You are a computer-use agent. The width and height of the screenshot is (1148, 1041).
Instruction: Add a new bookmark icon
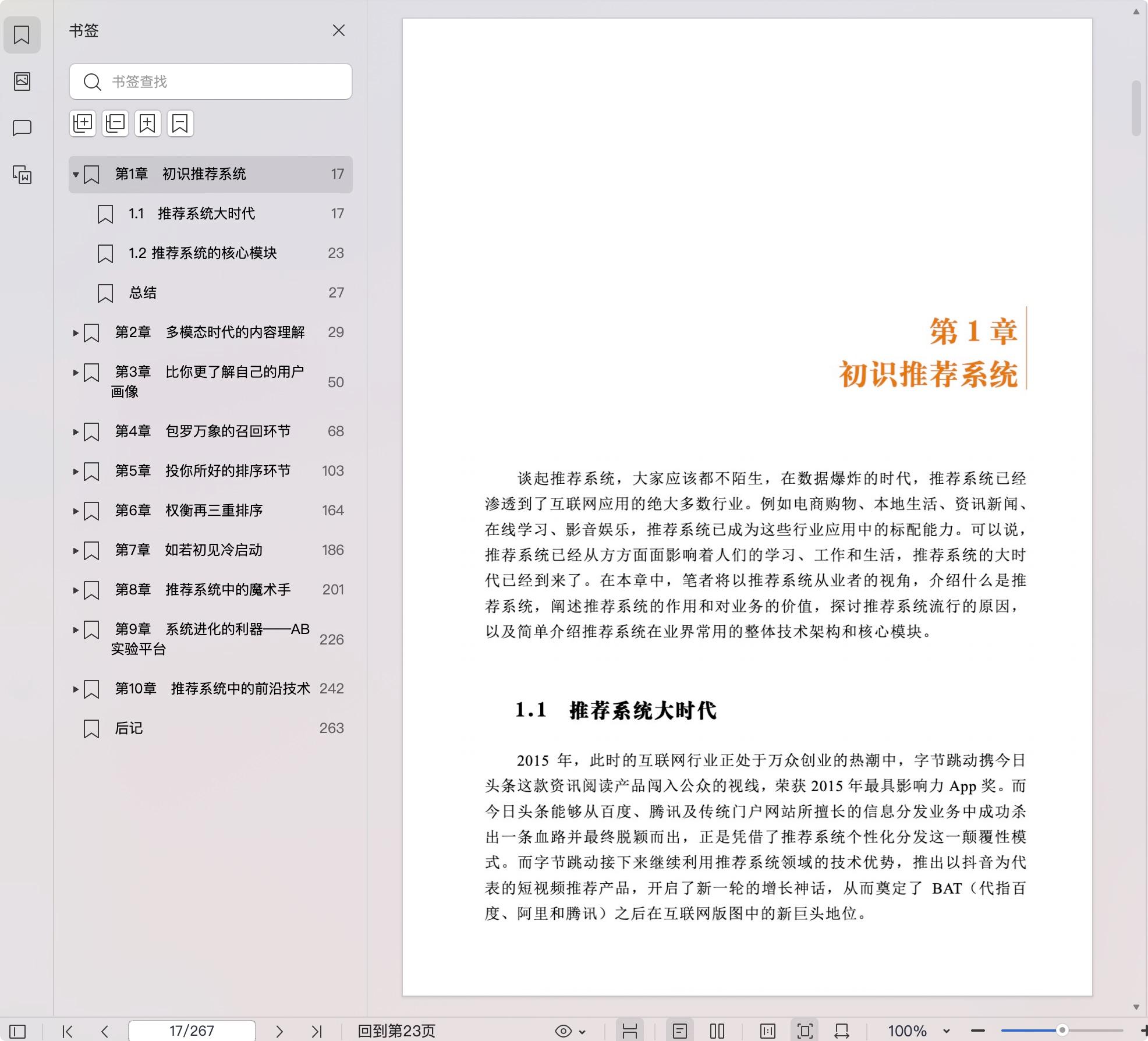(148, 123)
